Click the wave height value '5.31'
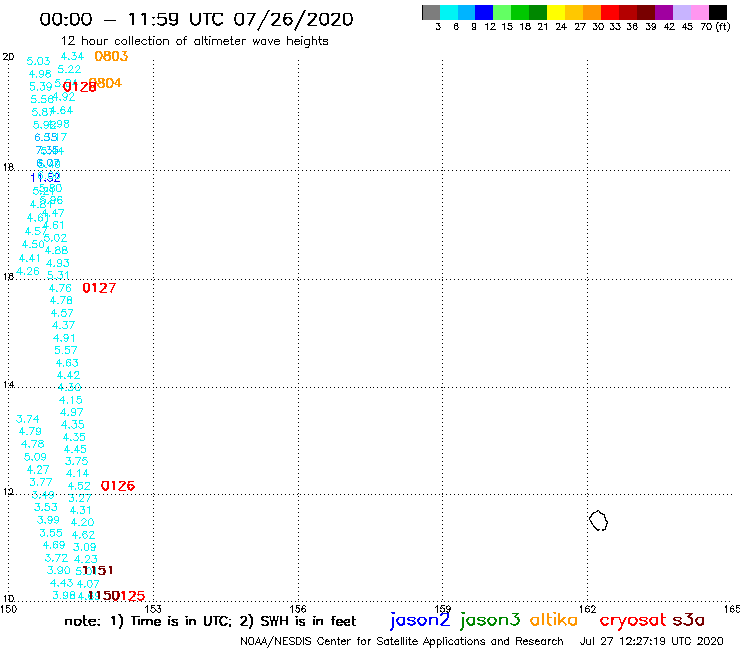The image size is (740, 650). pos(58,275)
